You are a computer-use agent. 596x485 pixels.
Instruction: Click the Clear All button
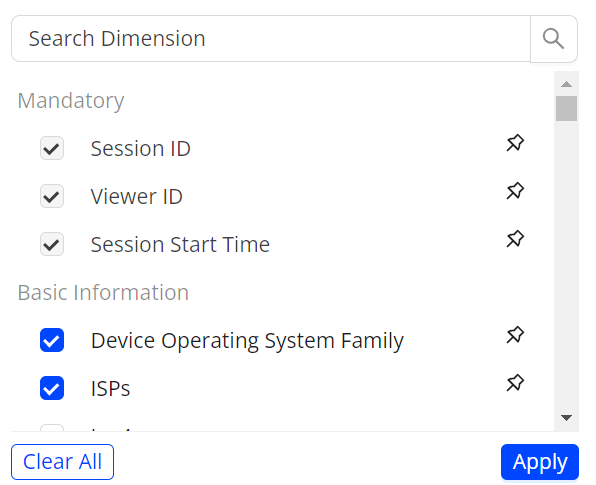[x=62, y=462]
